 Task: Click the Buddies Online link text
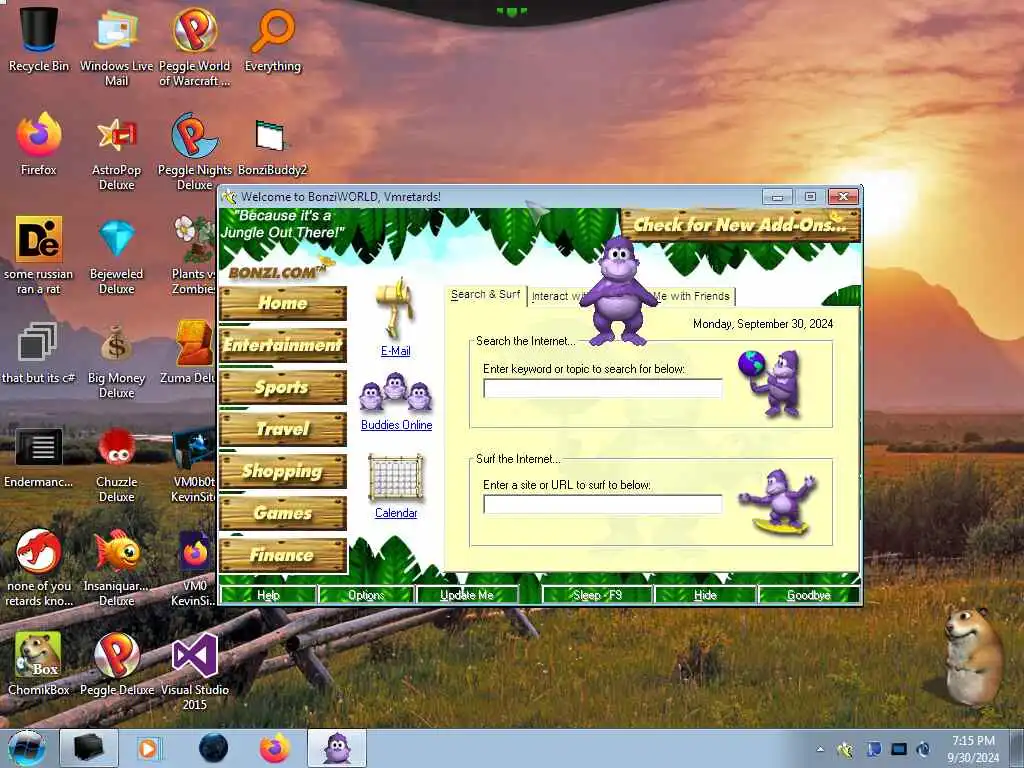(396, 424)
